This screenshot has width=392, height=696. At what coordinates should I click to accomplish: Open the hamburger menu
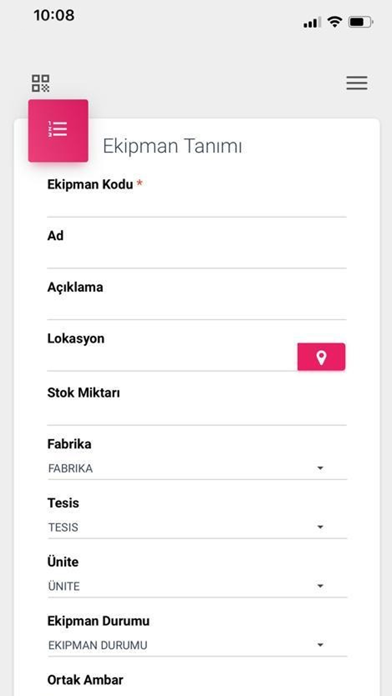pos(357,83)
